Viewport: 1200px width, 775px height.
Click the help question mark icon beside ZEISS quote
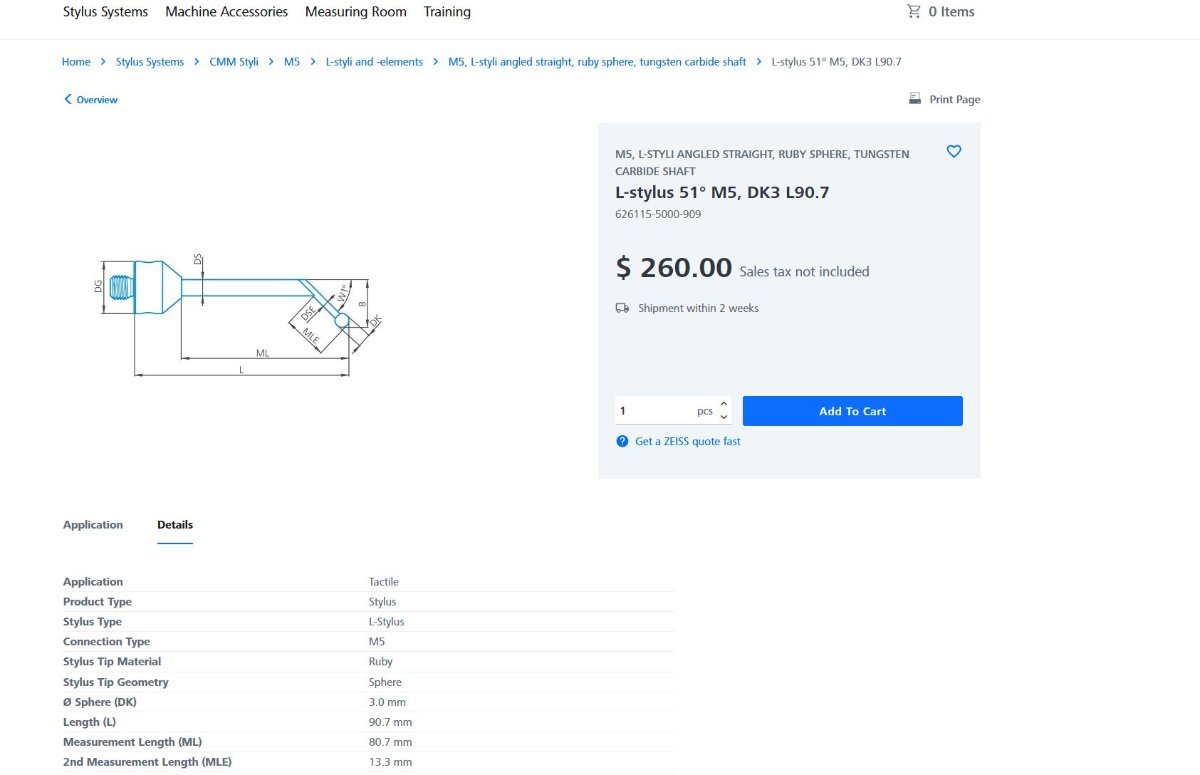tap(622, 441)
